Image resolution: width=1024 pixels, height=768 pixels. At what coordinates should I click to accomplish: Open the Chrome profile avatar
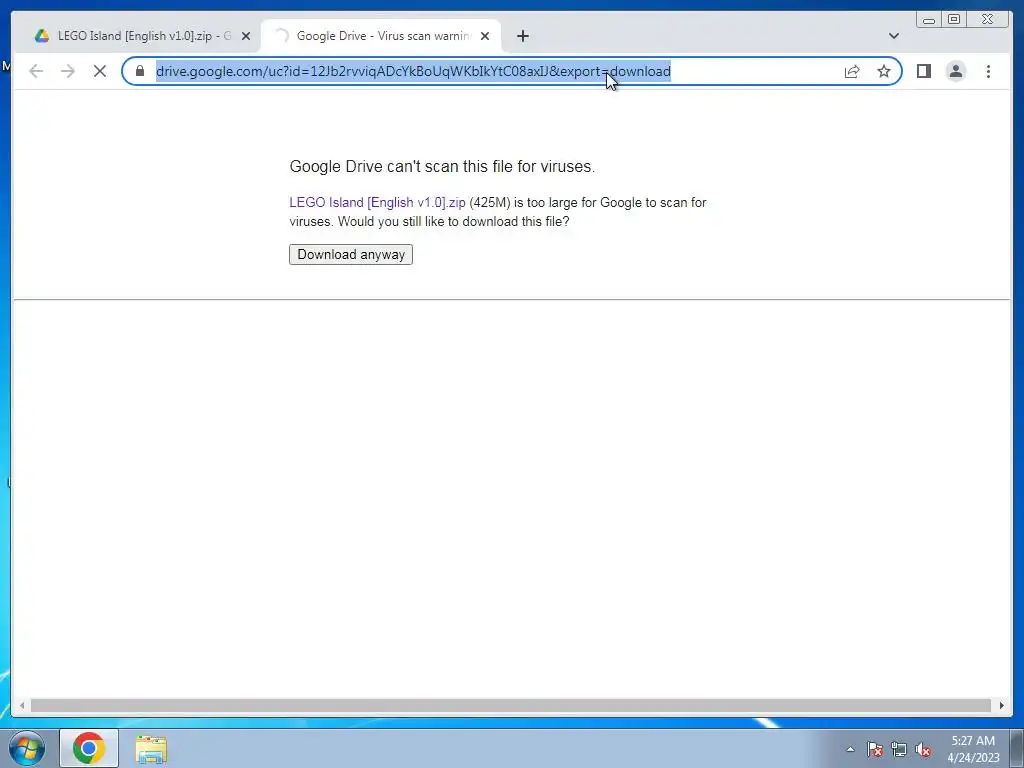tap(955, 71)
